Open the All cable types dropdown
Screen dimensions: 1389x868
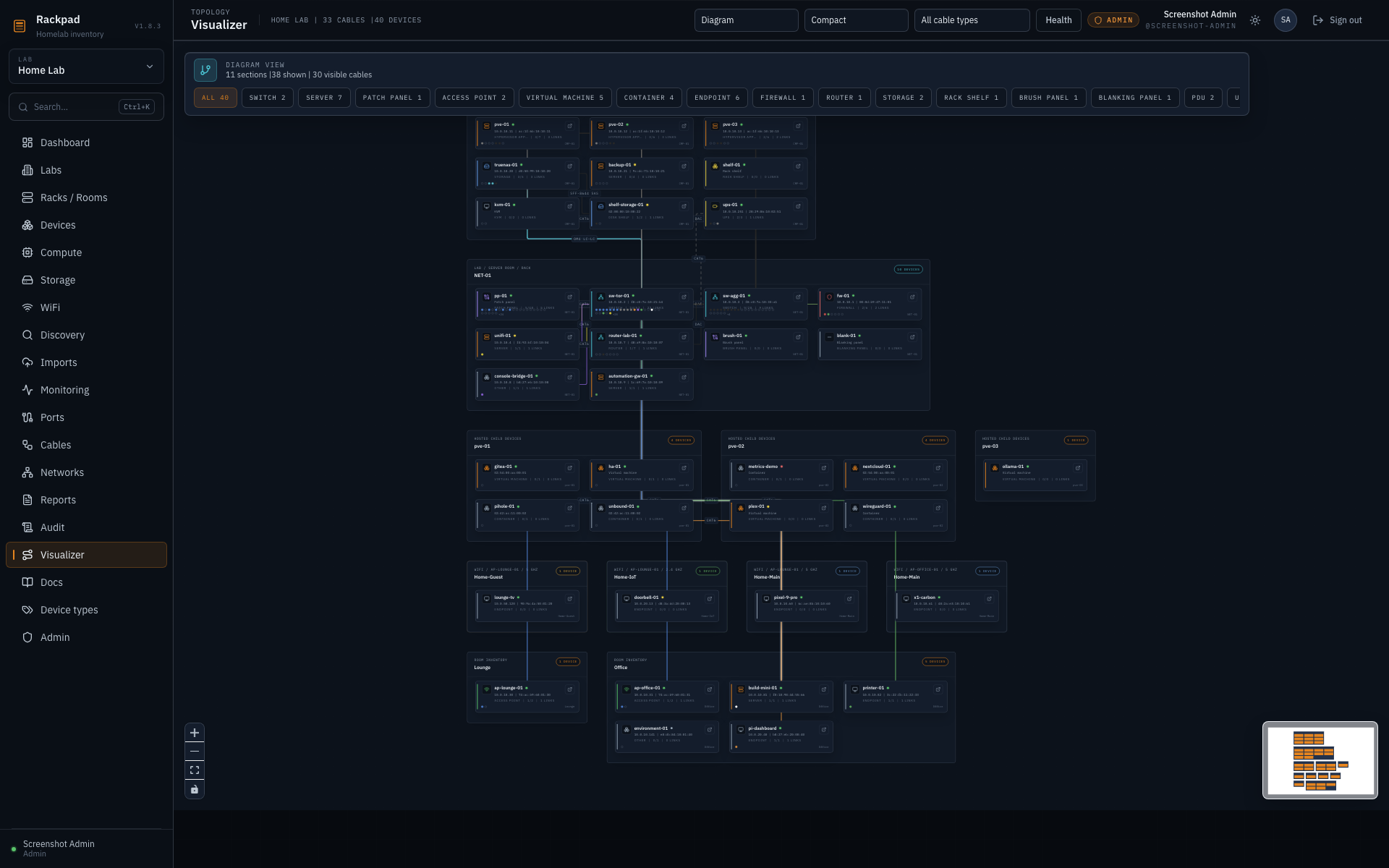coord(972,20)
